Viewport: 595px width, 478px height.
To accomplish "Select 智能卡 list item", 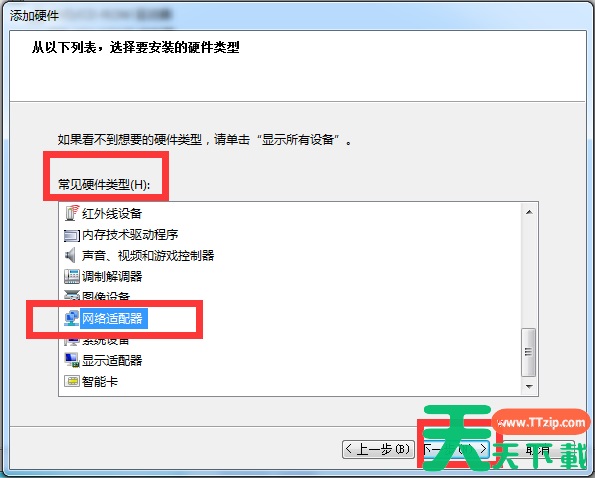I will (x=100, y=381).
